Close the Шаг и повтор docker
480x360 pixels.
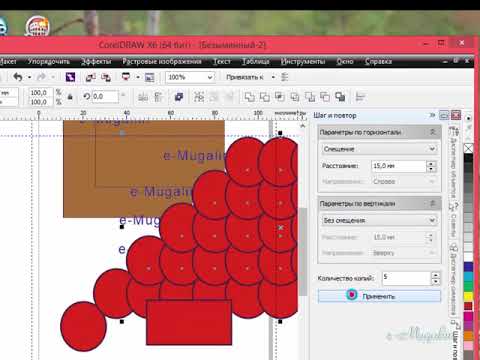point(456,115)
